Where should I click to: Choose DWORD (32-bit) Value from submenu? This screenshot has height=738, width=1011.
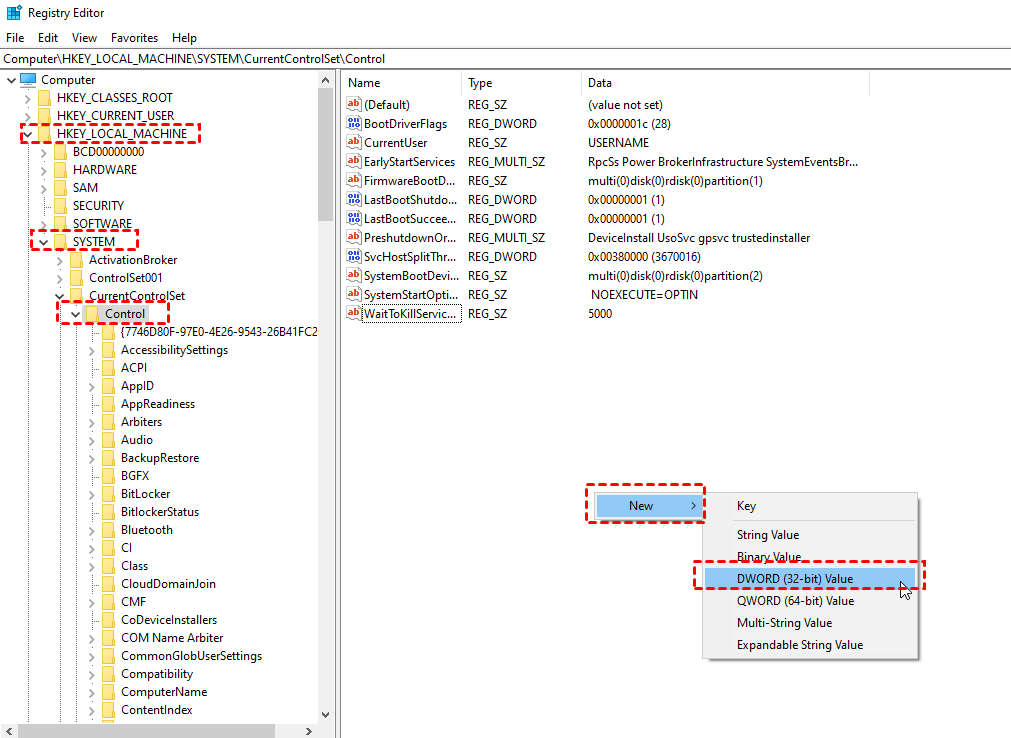pos(809,579)
